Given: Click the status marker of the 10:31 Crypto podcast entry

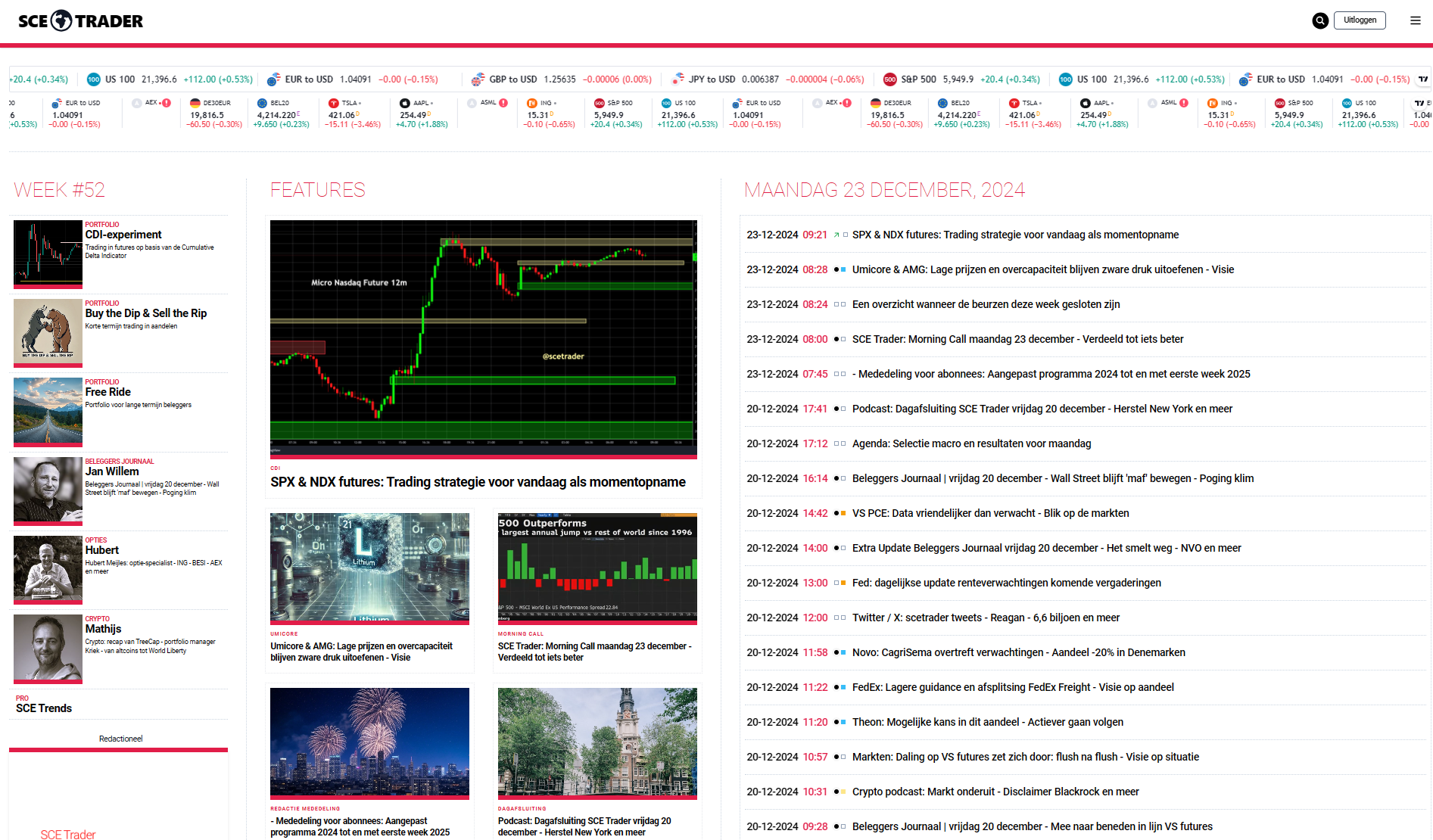Looking at the screenshot, I should 840,792.
